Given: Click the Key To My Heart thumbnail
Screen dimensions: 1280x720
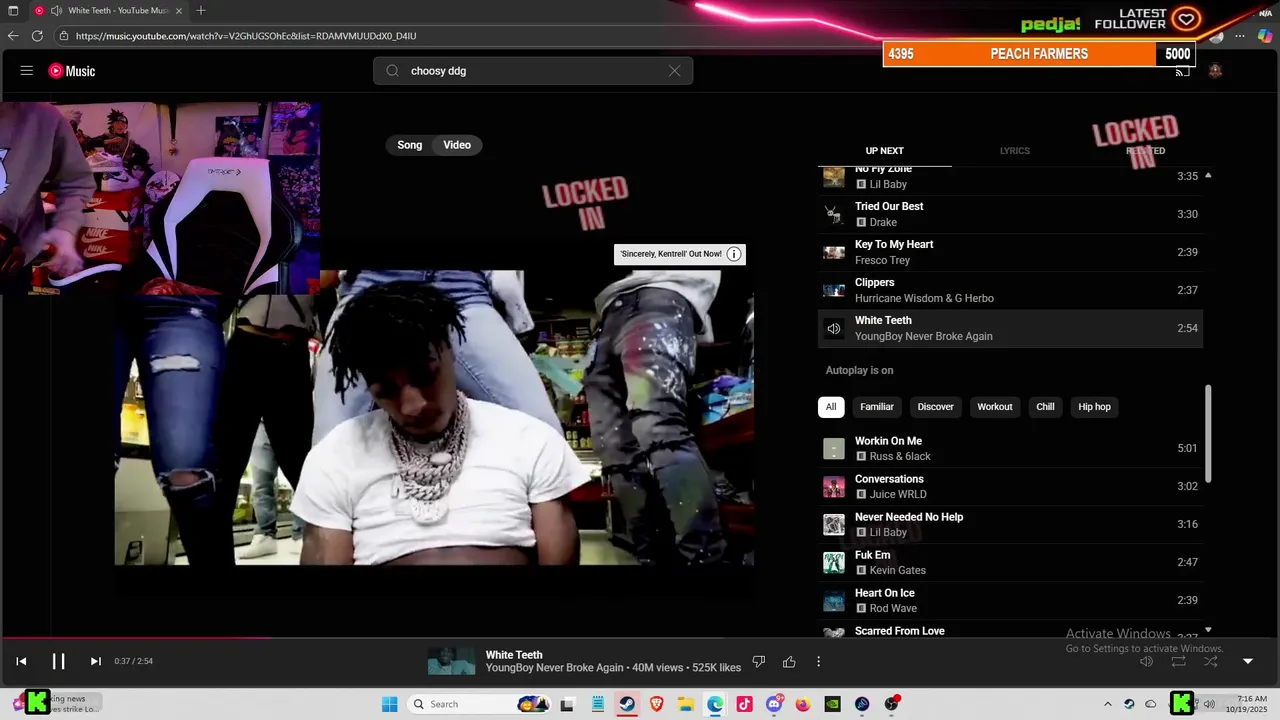Looking at the screenshot, I should 834,252.
